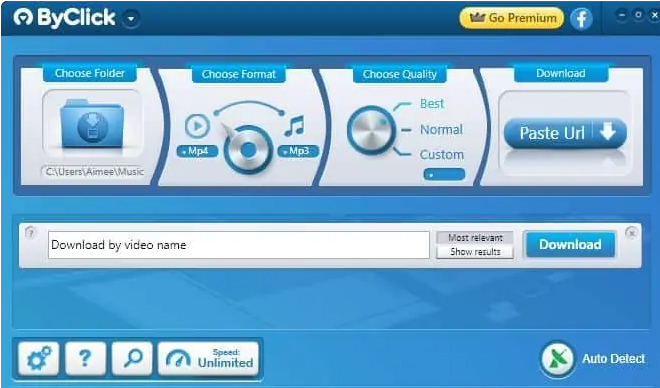Click the Auto Detect label
The image size is (660, 388).
613,359
